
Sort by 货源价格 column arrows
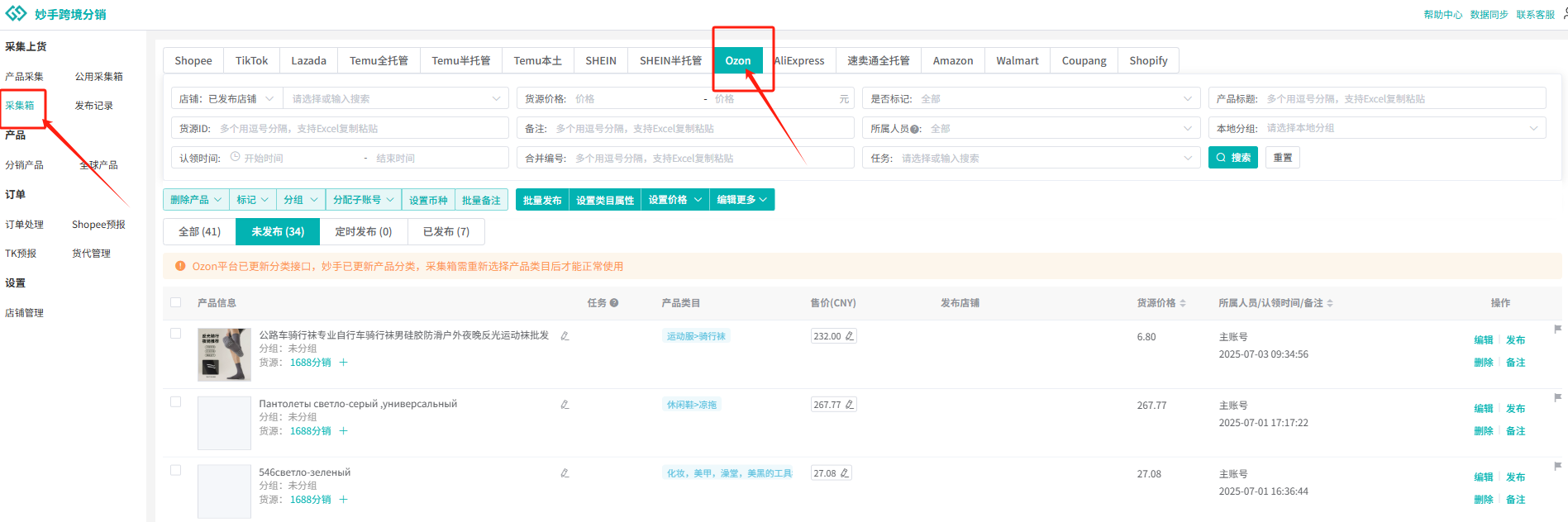click(1183, 303)
